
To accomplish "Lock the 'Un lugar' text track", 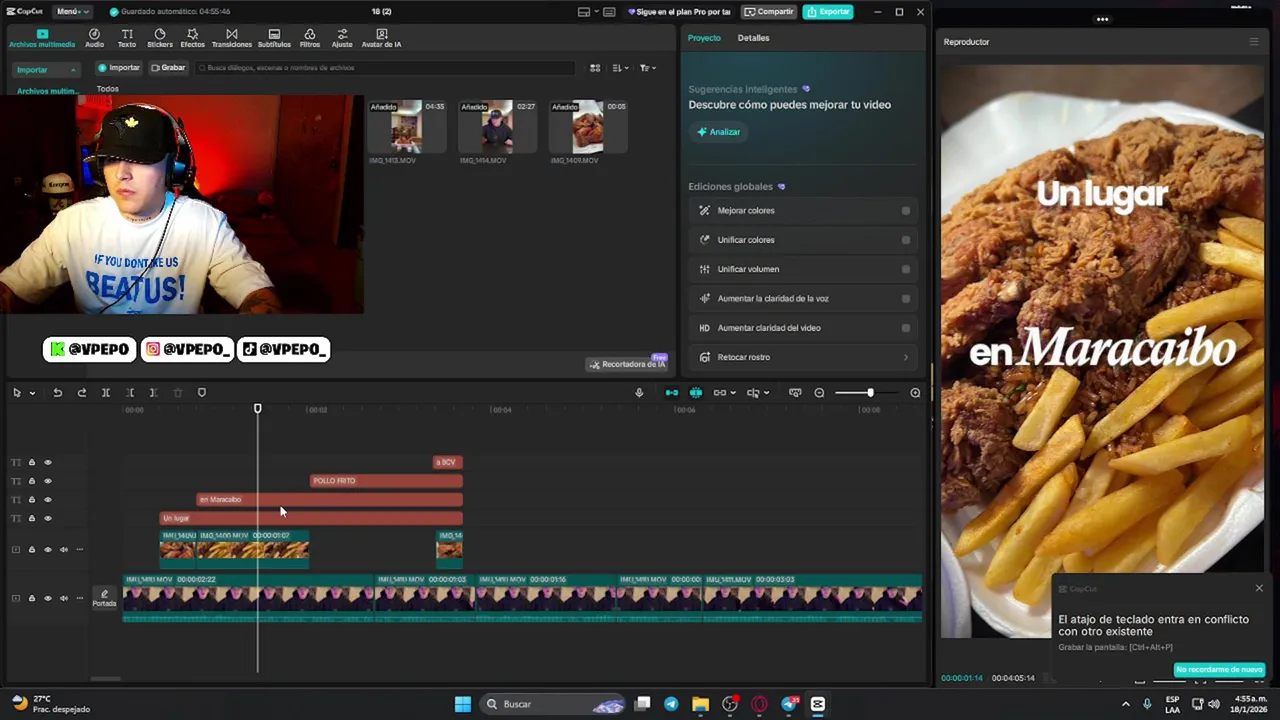I will tap(31, 518).
